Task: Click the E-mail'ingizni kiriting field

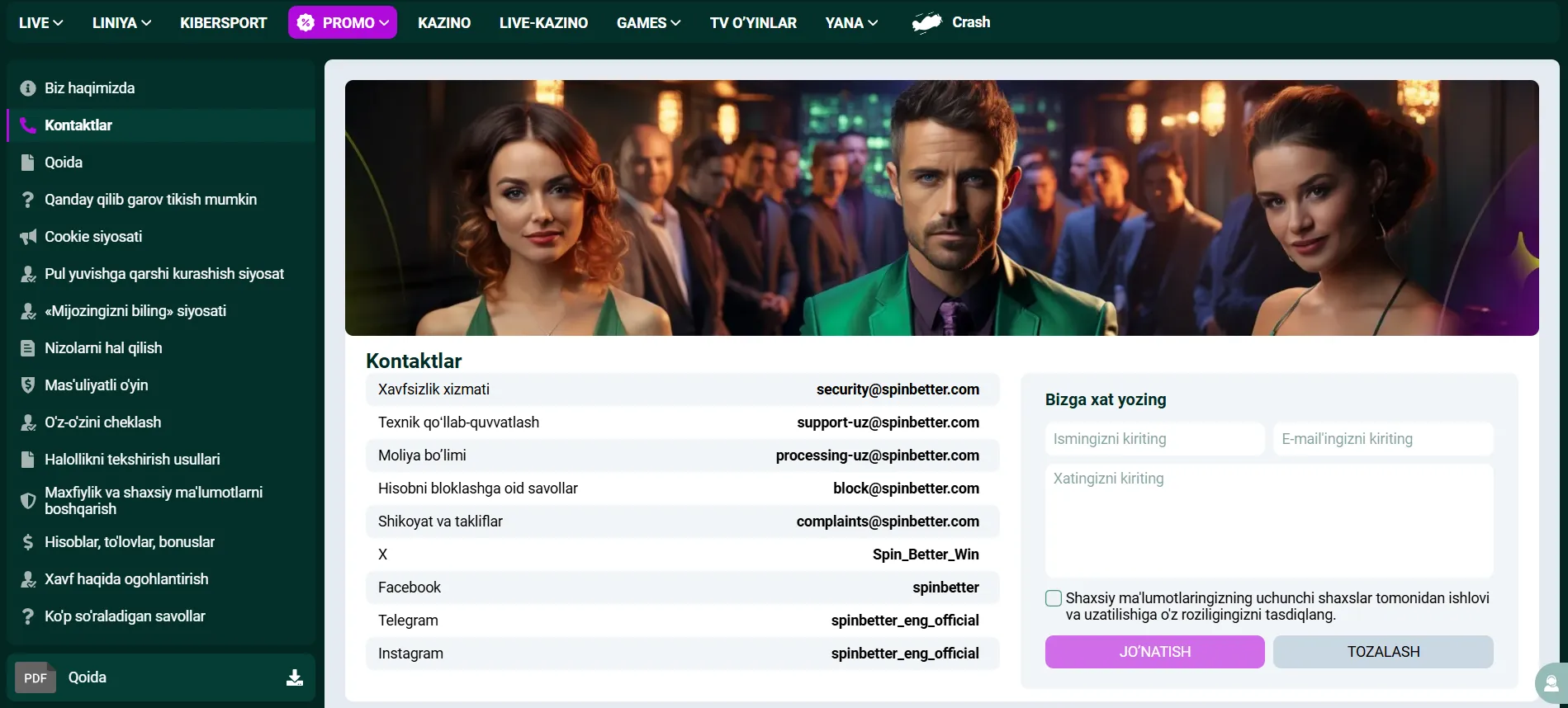Action: [1383, 439]
